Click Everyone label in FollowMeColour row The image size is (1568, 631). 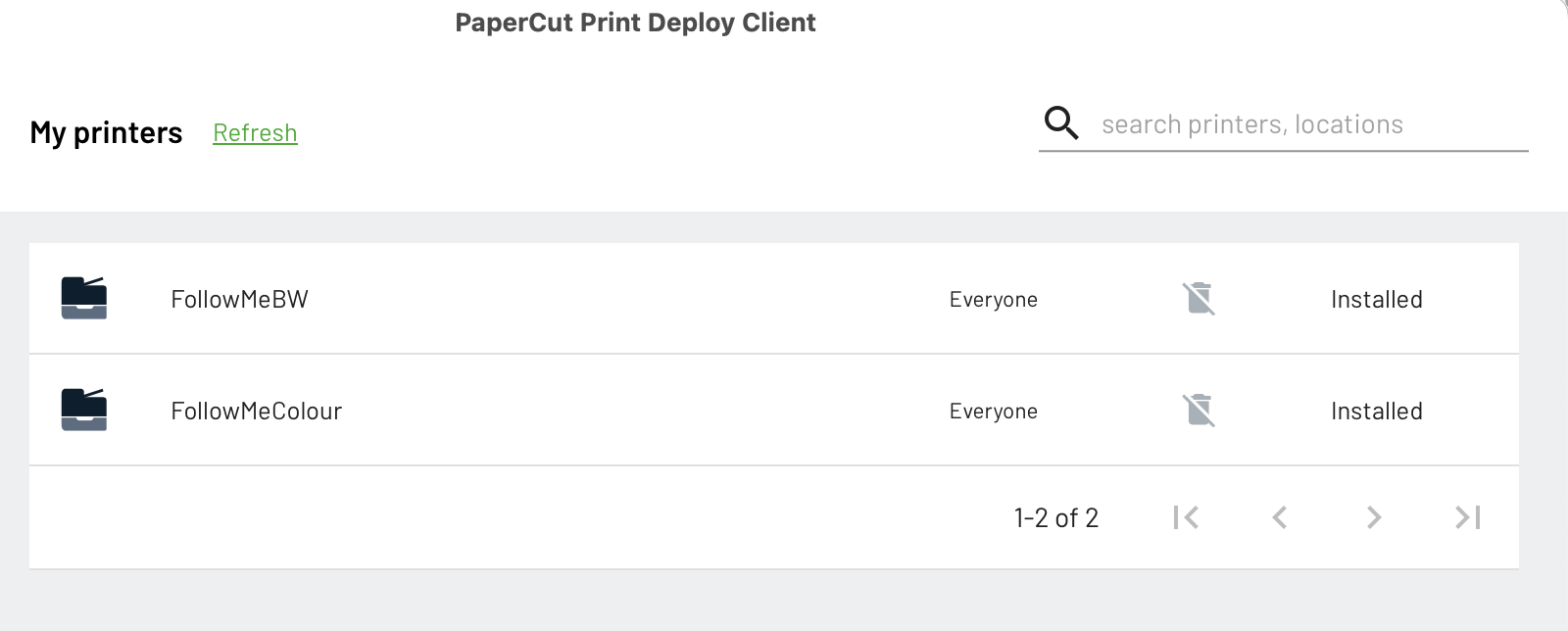(993, 411)
